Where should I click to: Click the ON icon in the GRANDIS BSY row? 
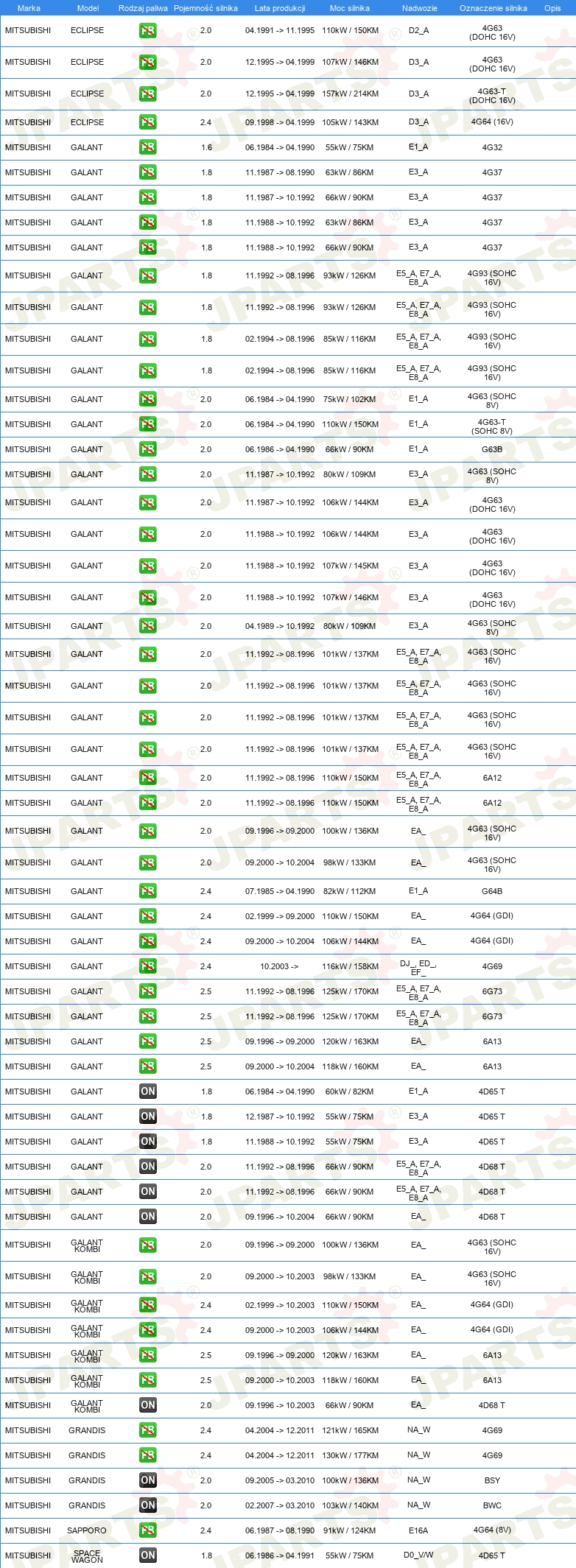(147, 1480)
